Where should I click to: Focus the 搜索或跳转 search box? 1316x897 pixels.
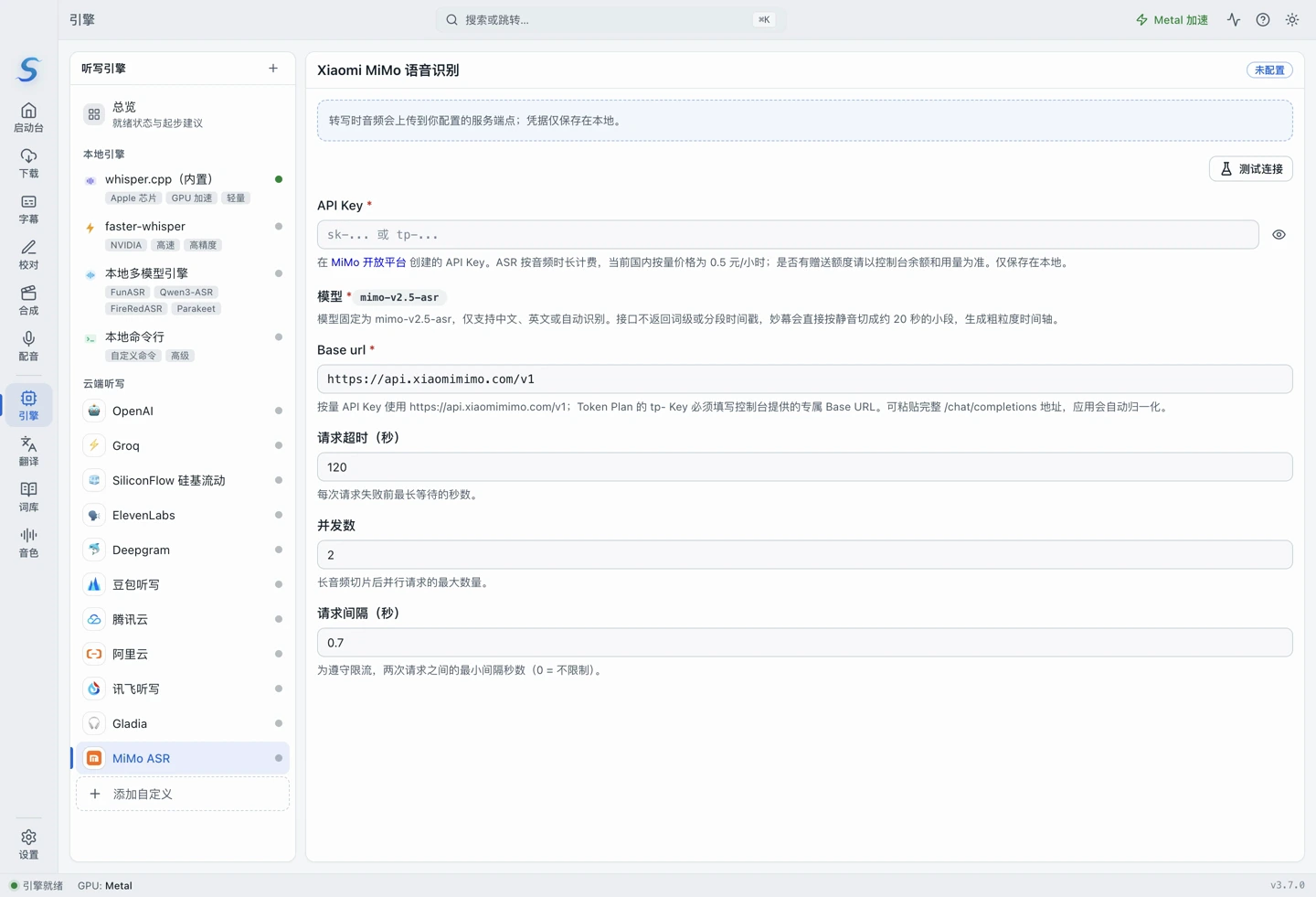(610, 19)
